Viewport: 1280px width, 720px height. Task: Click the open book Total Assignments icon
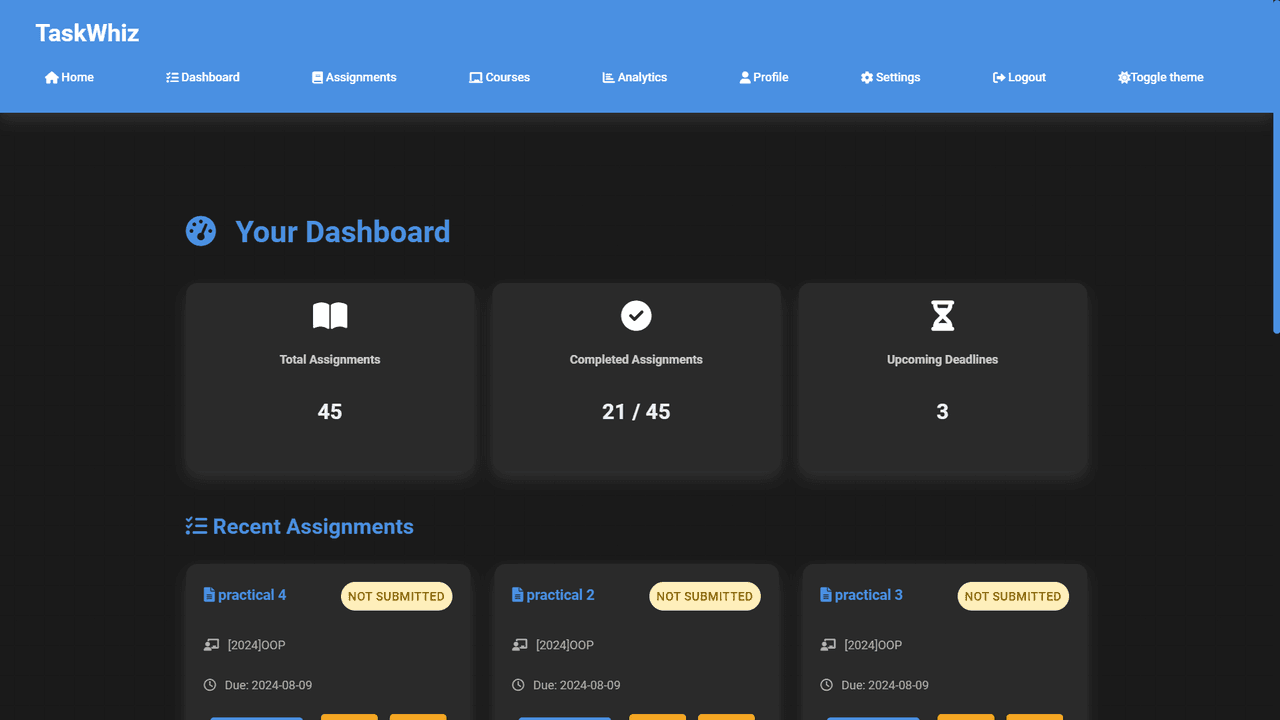coord(330,316)
